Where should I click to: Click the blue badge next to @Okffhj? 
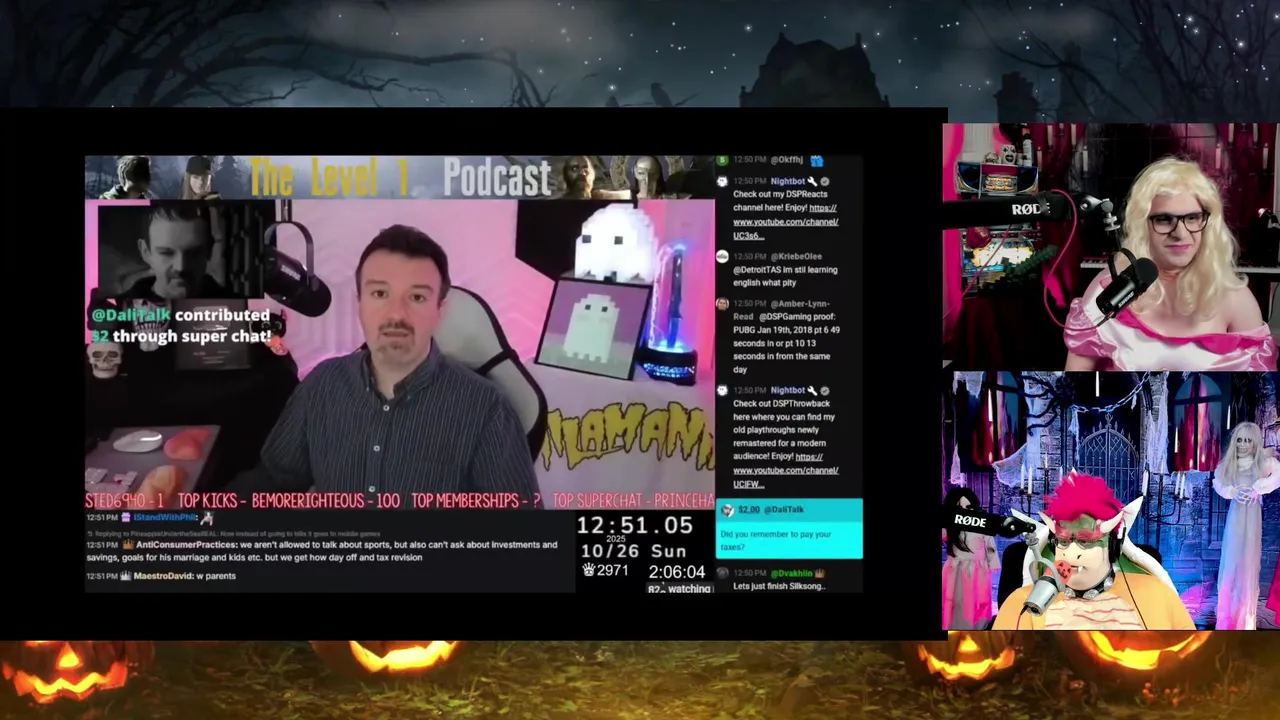click(817, 160)
